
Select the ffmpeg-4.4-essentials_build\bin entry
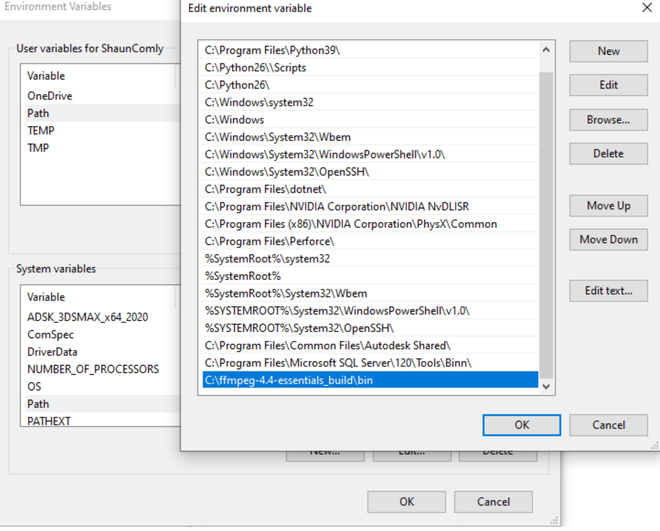point(370,380)
